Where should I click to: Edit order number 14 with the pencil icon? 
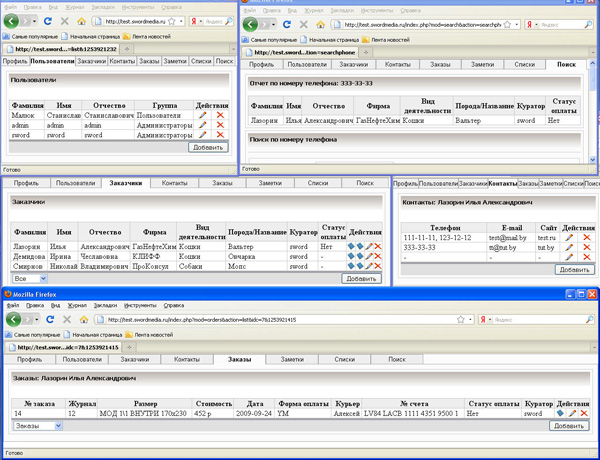571,413
